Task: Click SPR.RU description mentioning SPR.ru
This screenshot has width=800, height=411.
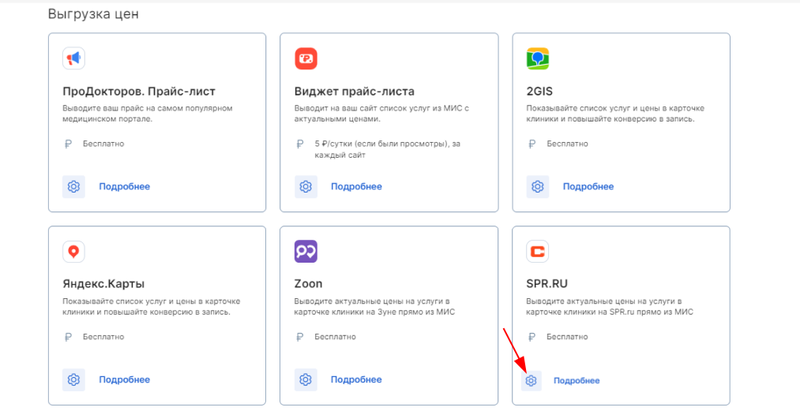Action: tap(610, 306)
